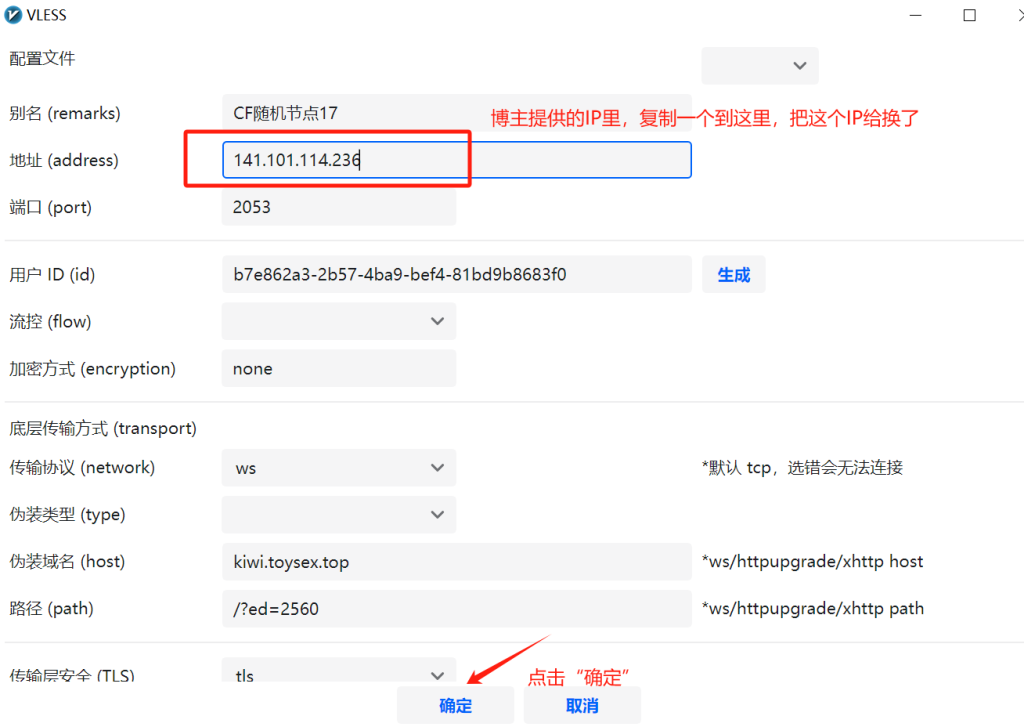The height and width of the screenshot is (727, 1024).
Task: Click the 加密方式 (encryption) field showing none
Action: (x=339, y=368)
